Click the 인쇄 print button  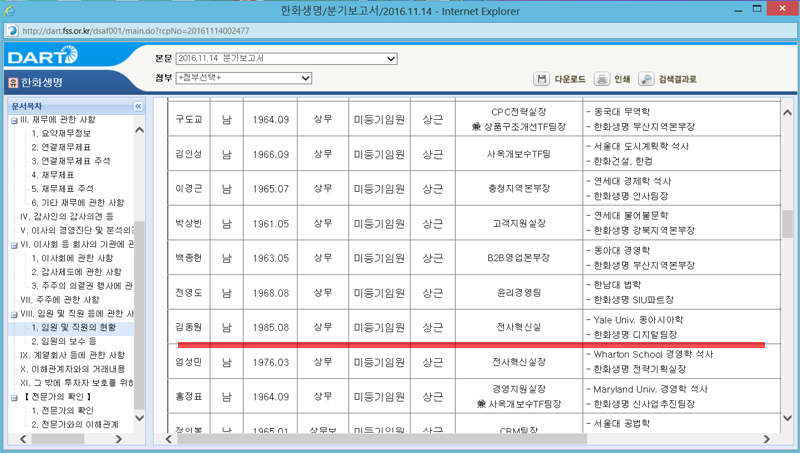pos(622,79)
